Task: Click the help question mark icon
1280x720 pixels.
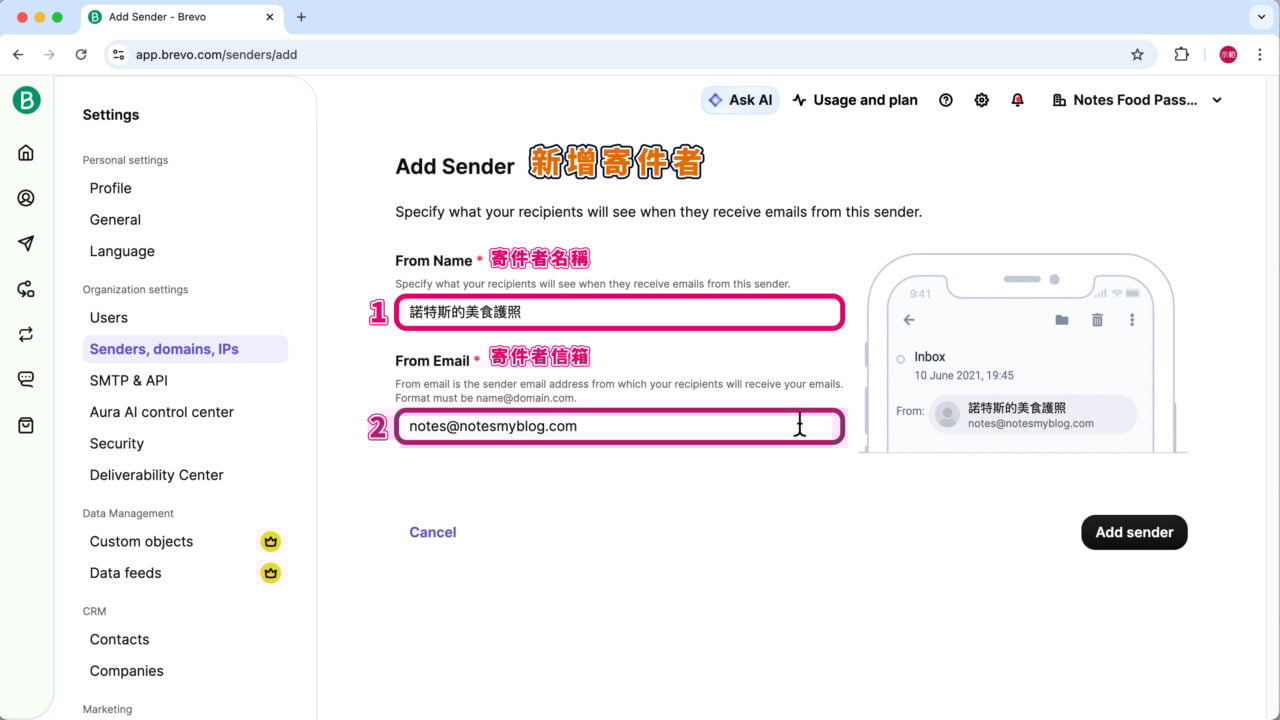Action: point(945,99)
